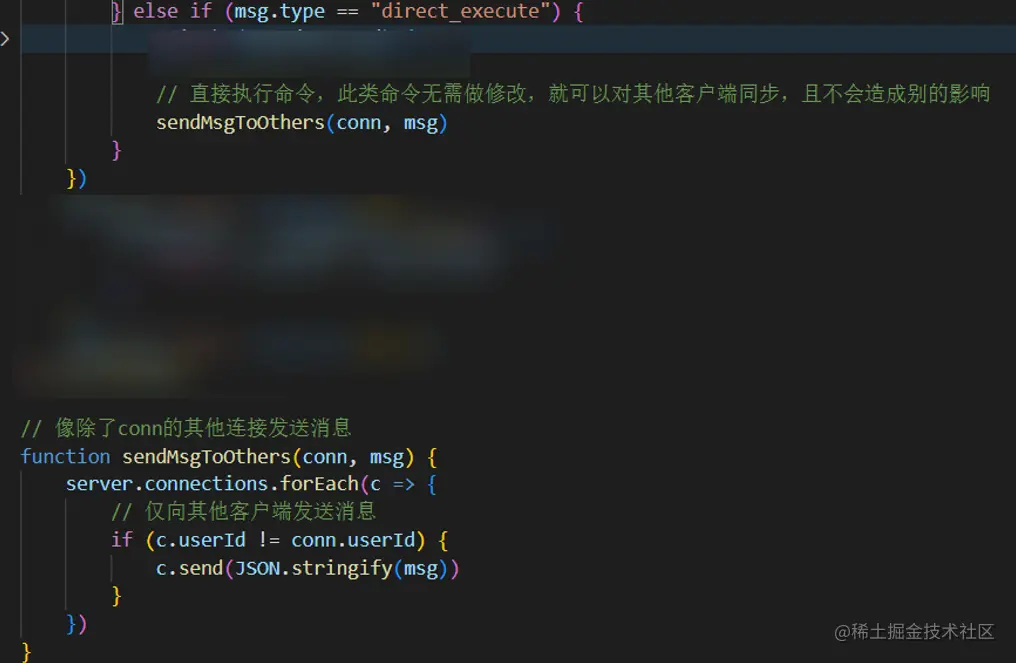The image size is (1016, 663).
Task: Click the @稀土掘金技术社区 watermark
Action: tap(914, 632)
